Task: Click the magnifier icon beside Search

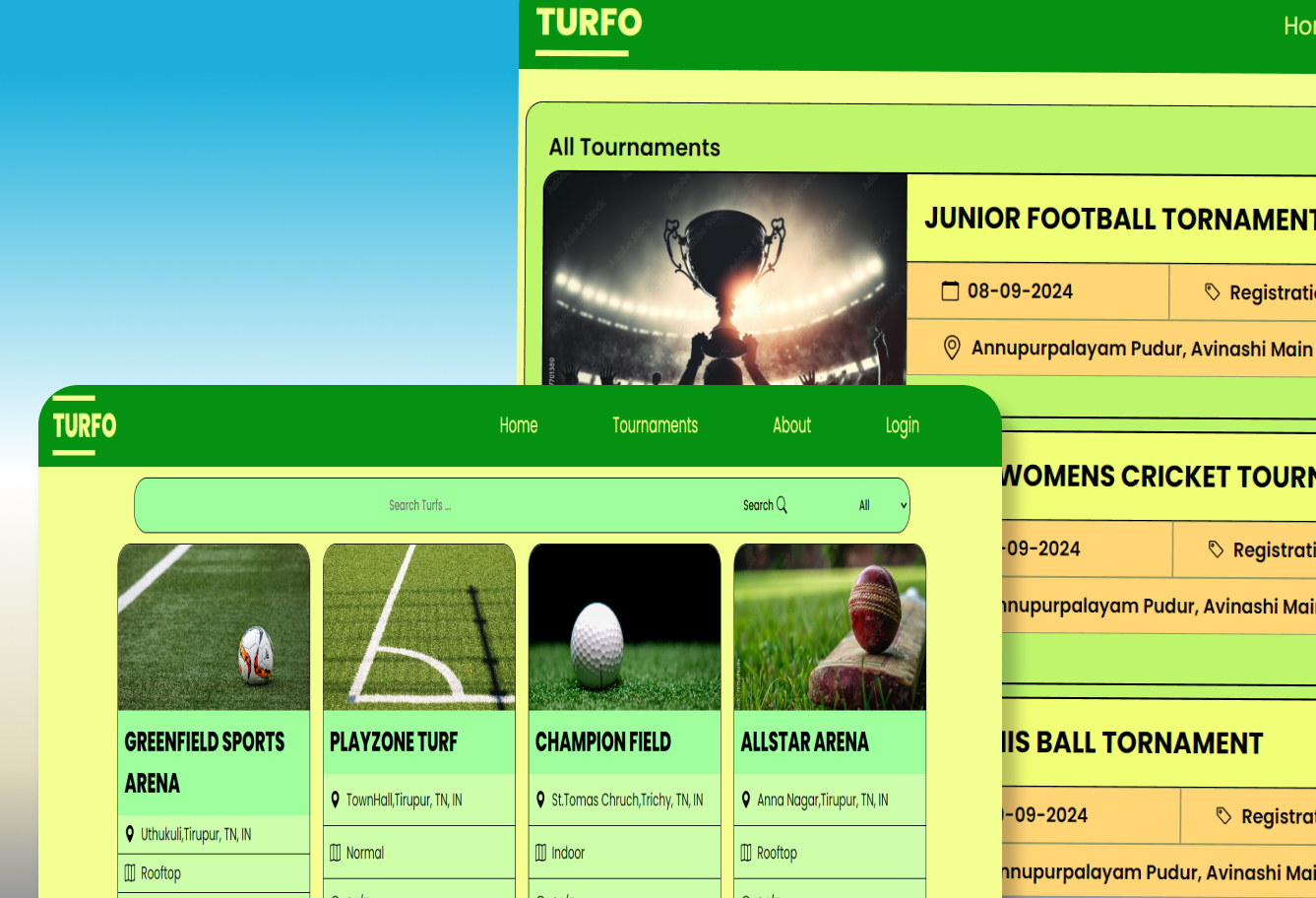Action: (782, 505)
